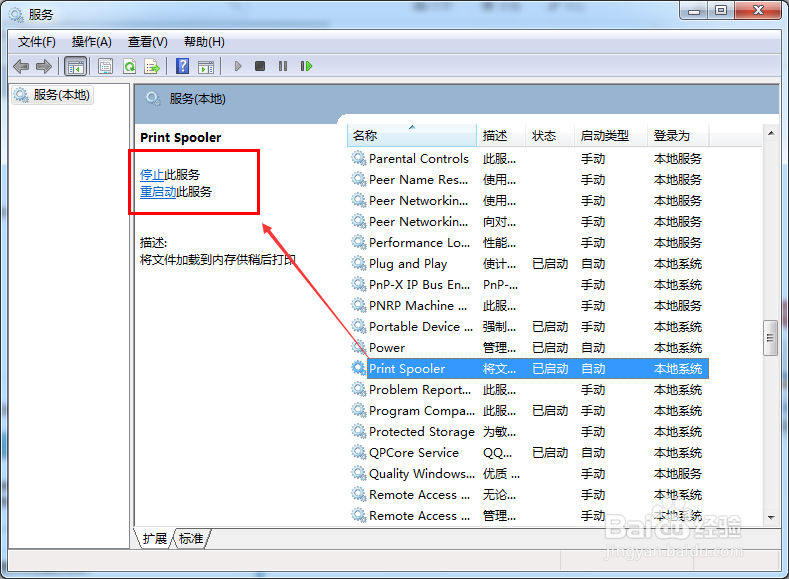Click the gear icon of Protected Storage
The height and width of the screenshot is (579, 789).
(358, 431)
